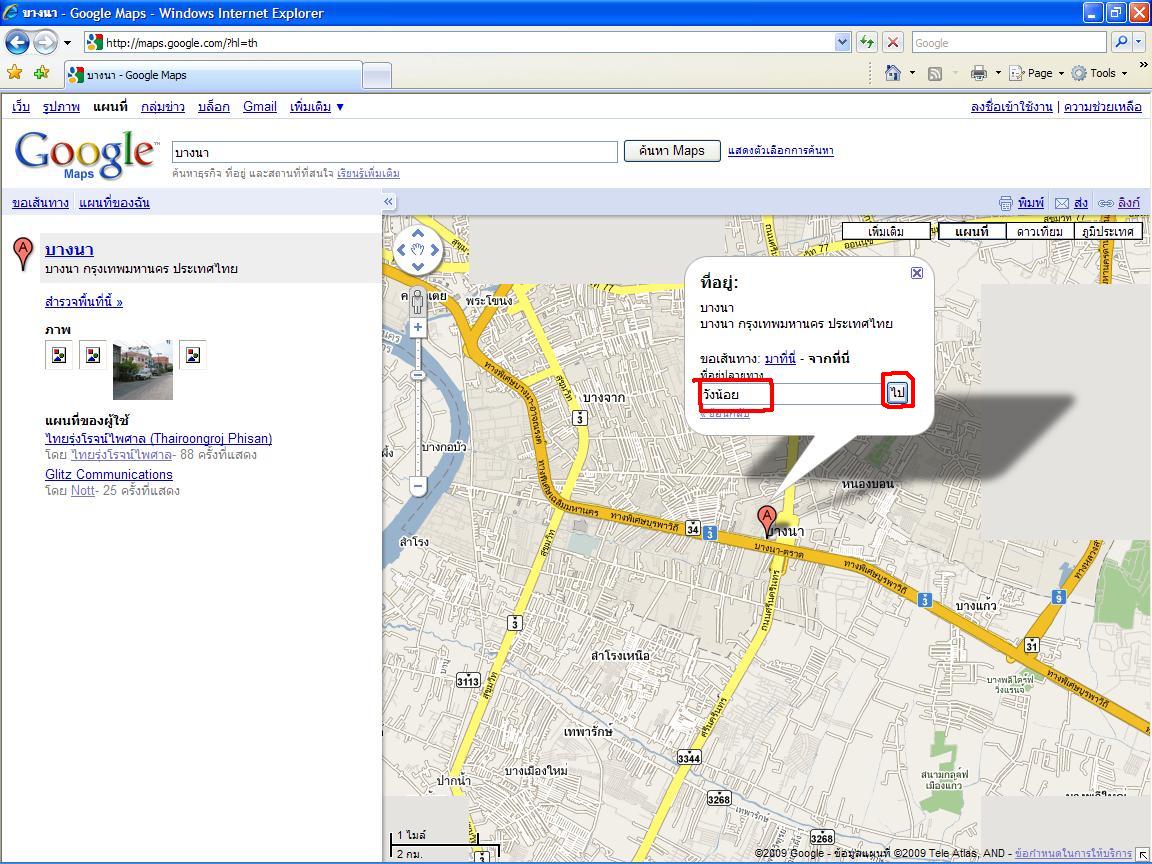Open the ไทยรุ่งโรจน์ไพศาล (Thairoongroj Phisan) map link
This screenshot has height=864, width=1152.
(159, 439)
